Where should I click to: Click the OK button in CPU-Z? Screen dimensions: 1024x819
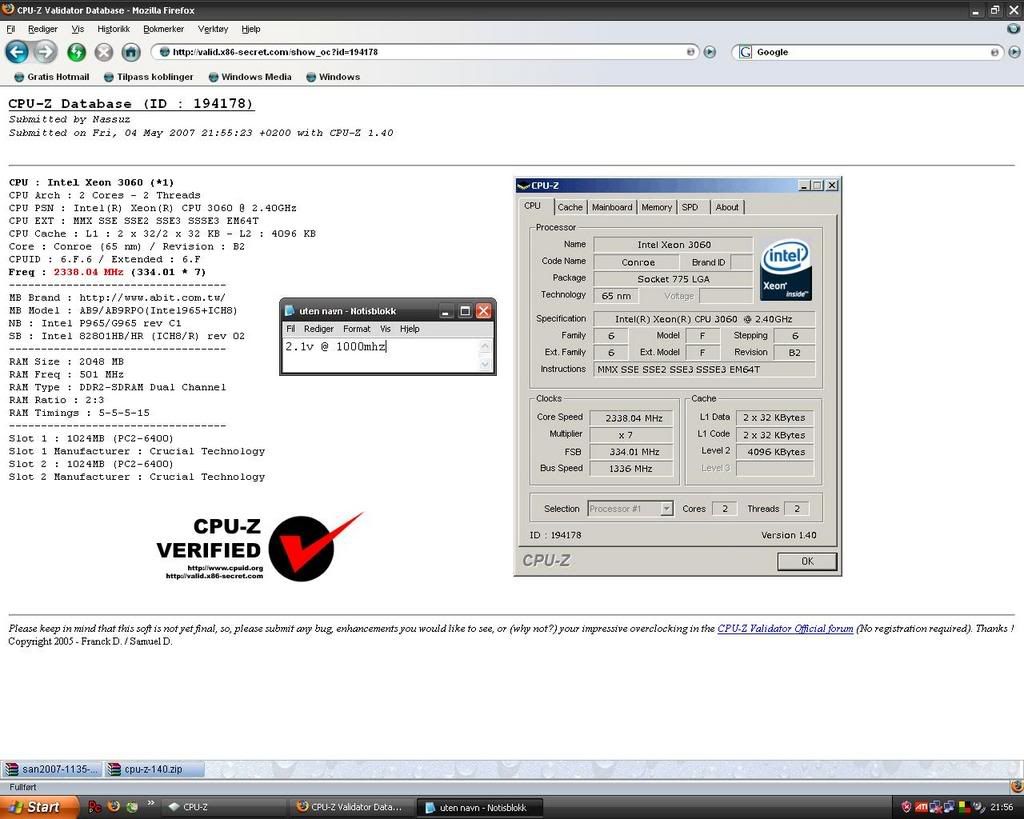tap(807, 561)
